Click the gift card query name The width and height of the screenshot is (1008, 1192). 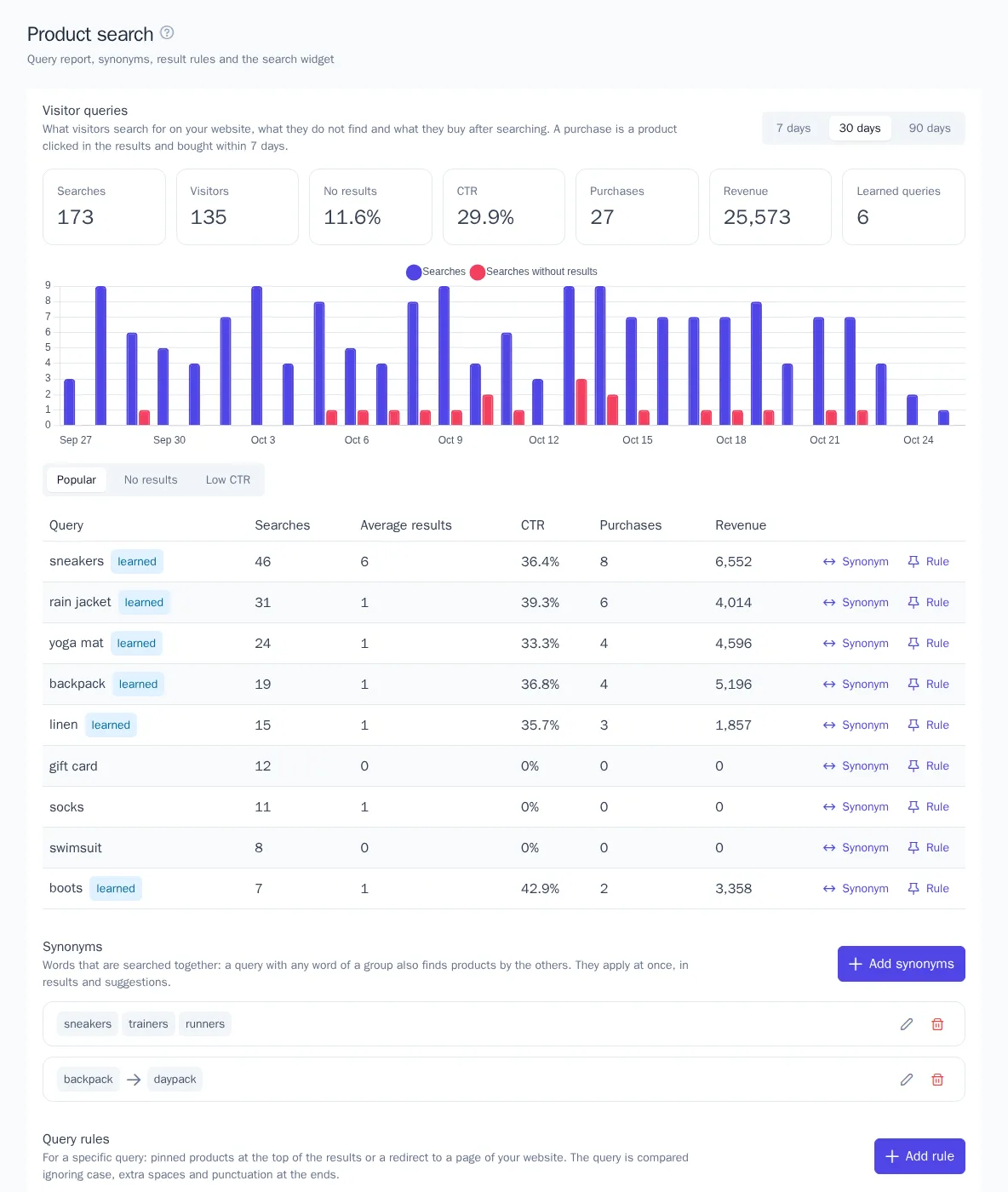pos(73,766)
